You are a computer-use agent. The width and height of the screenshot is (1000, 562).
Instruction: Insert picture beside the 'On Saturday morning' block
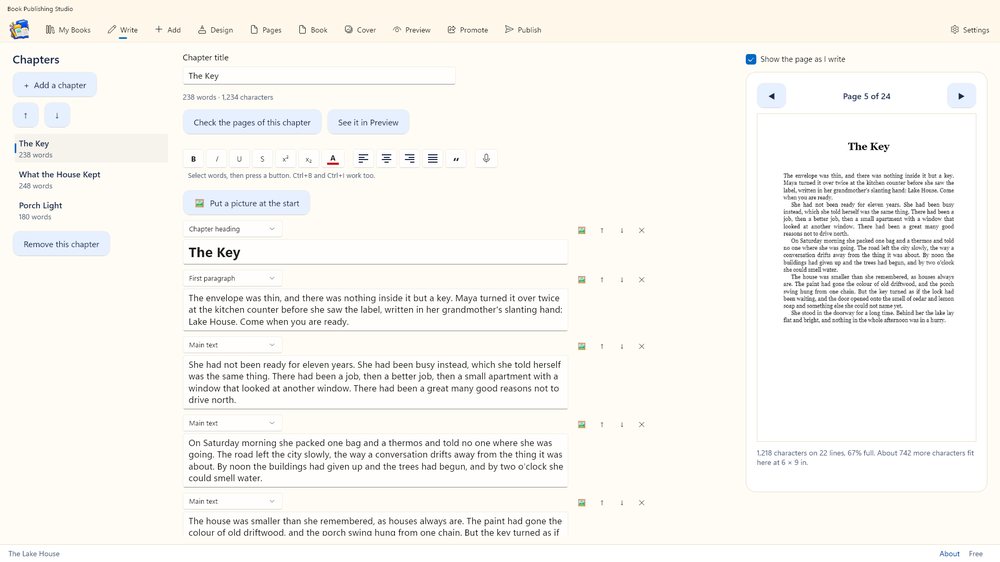coord(582,424)
